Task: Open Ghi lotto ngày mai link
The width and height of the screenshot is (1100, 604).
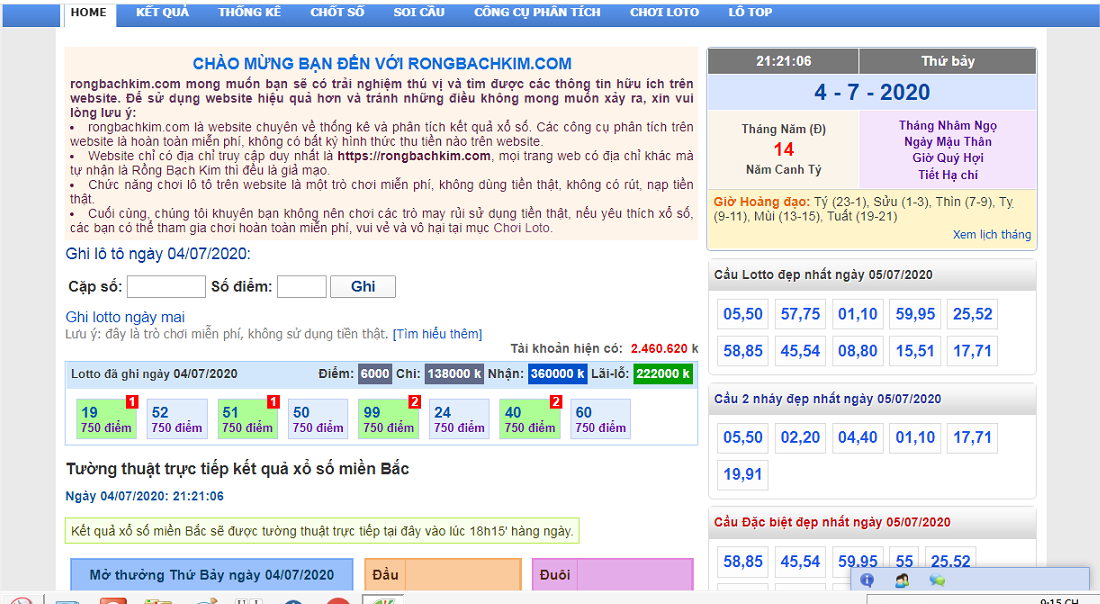Action: click(125, 317)
